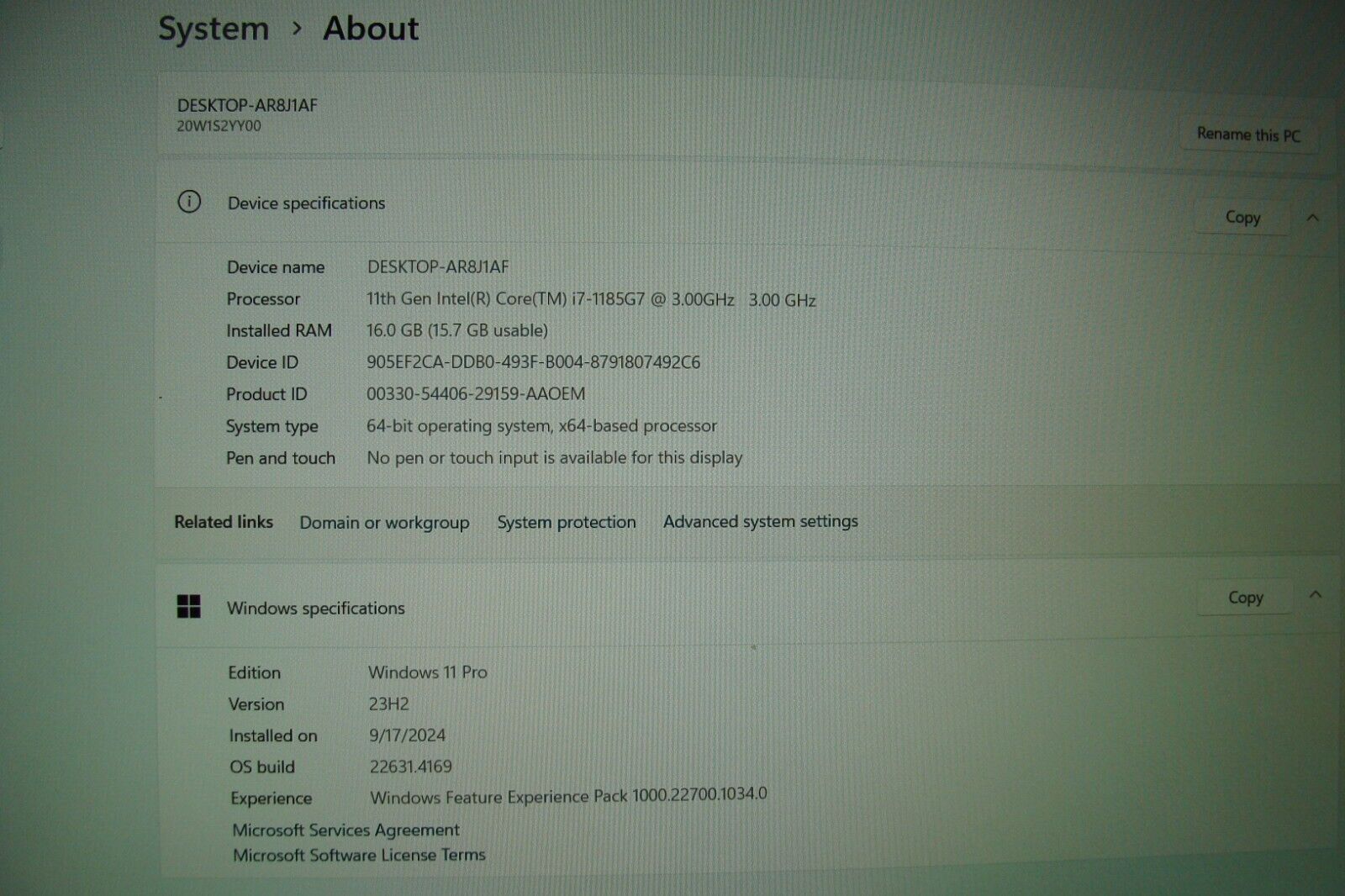Select the model number 20W1S2YY00

pos(219,126)
